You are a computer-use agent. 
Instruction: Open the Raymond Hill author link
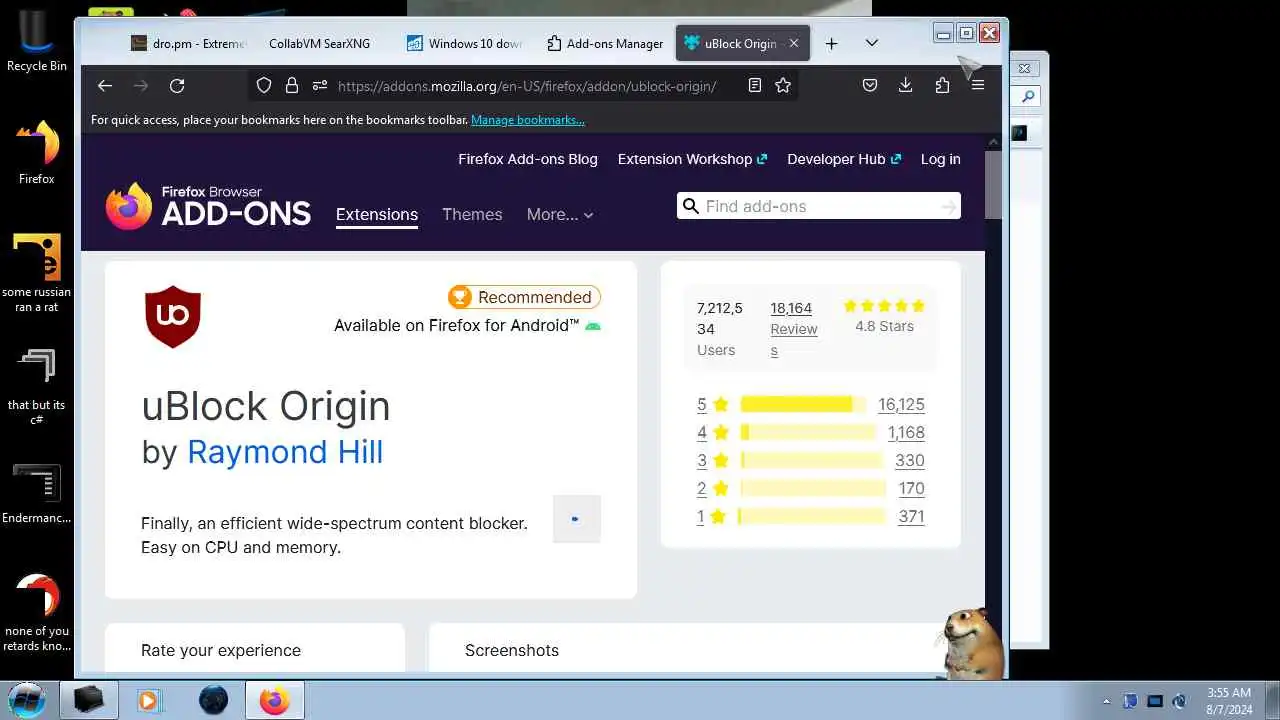tap(285, 452)
